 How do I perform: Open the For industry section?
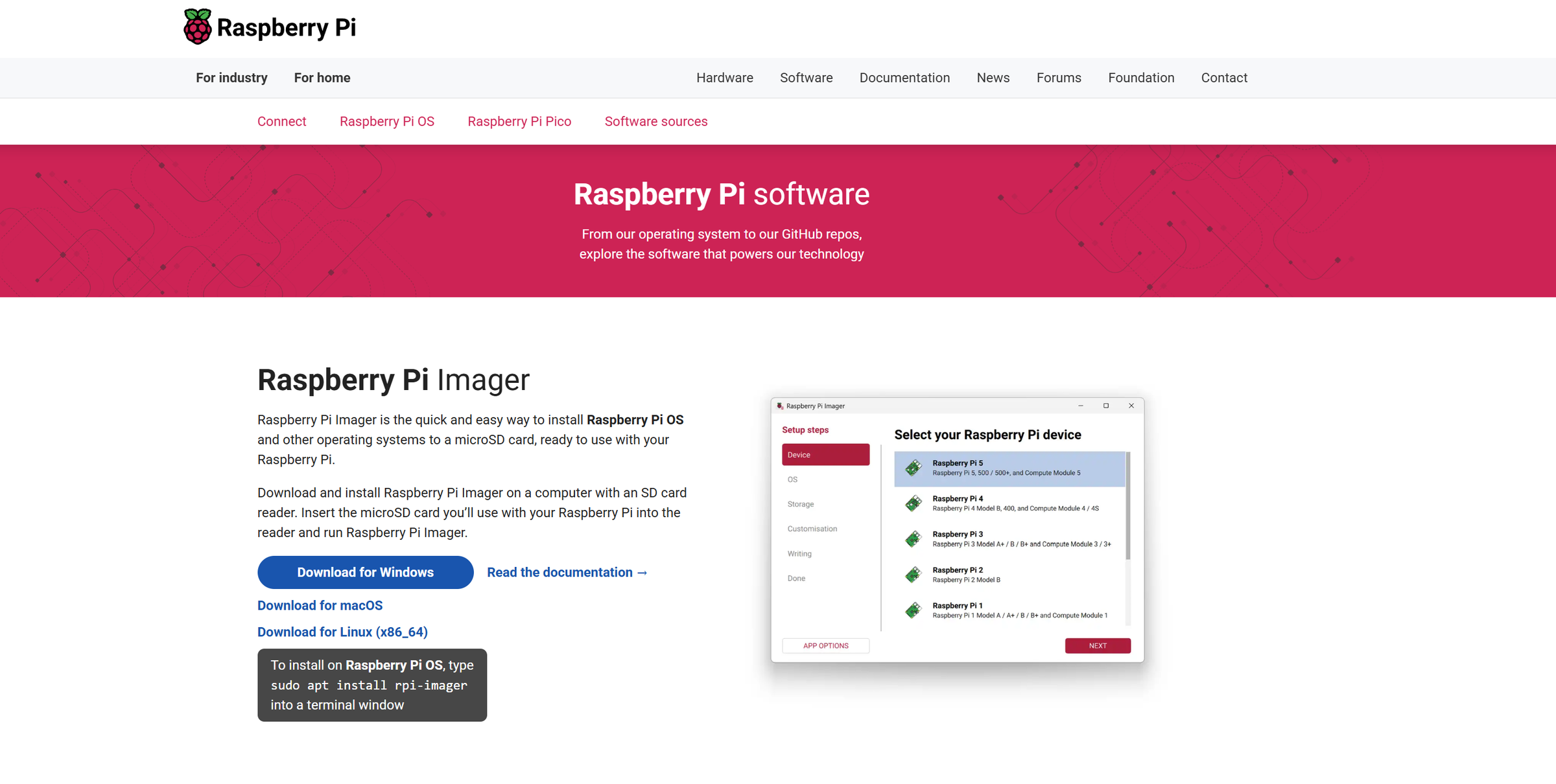(231, 78)
